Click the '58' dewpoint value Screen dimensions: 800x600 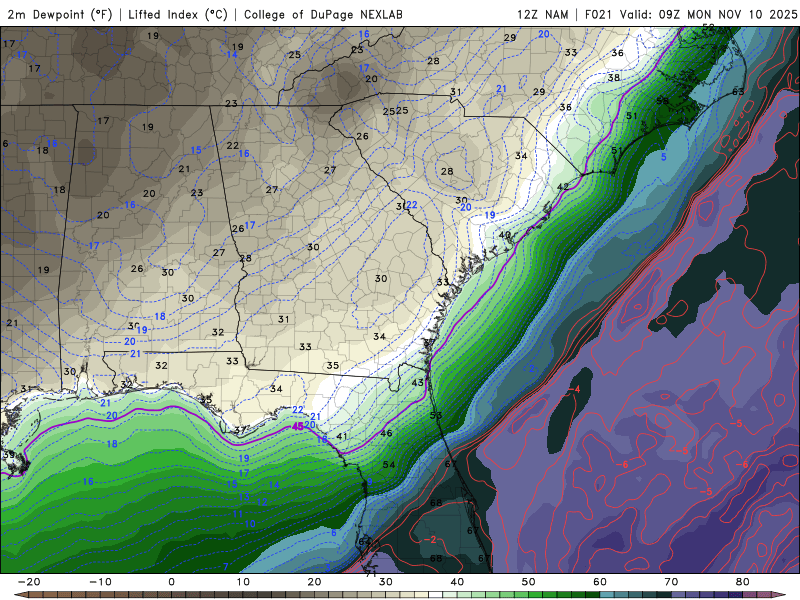pos(662,101)
